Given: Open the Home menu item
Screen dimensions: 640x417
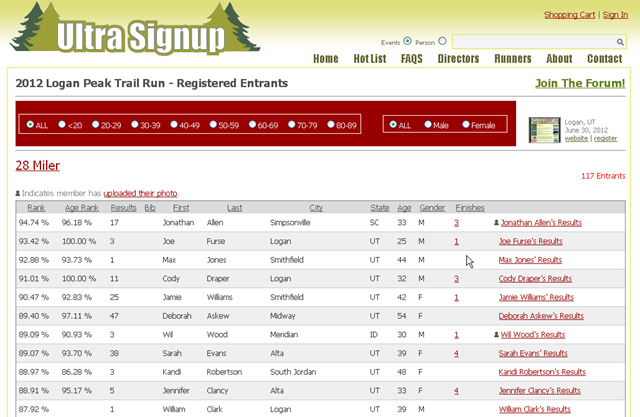Looking at the screenshot, I should pyautogui.click(x=326, y=59).
